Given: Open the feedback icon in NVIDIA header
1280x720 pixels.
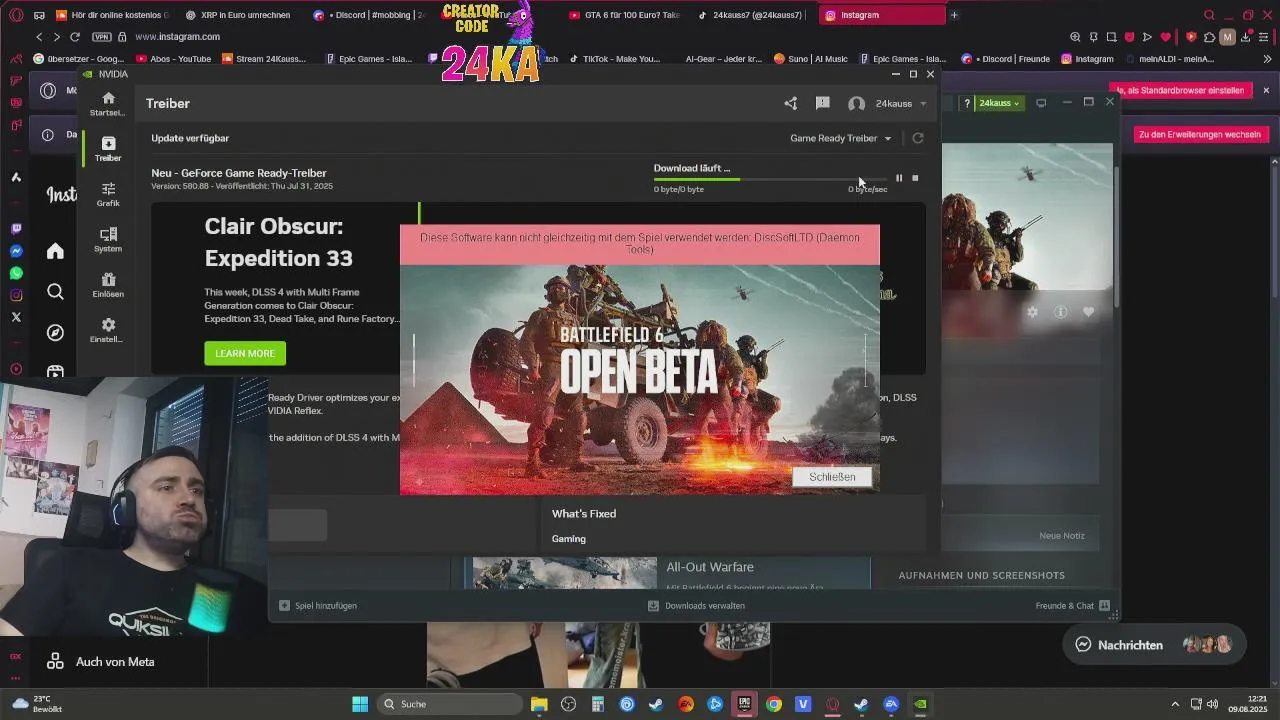Looking at the screenshot, I should (x=822, y=103).
